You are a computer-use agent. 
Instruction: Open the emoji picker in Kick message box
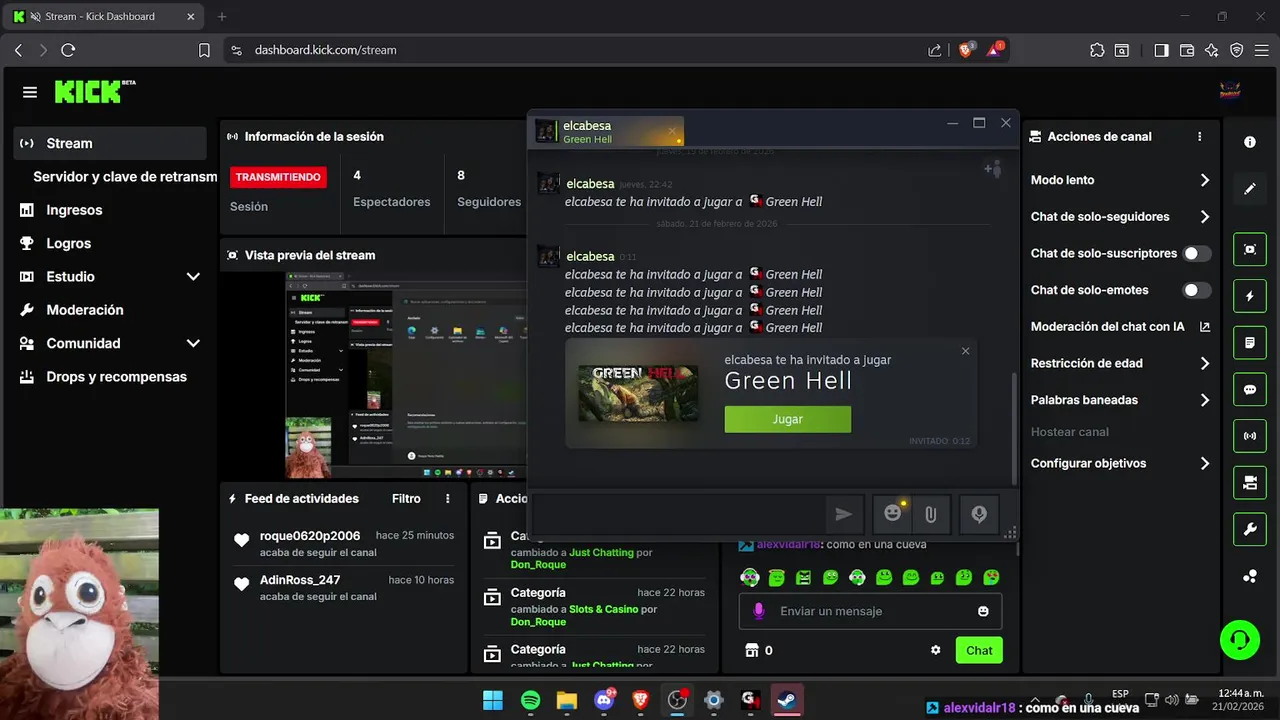983,611
